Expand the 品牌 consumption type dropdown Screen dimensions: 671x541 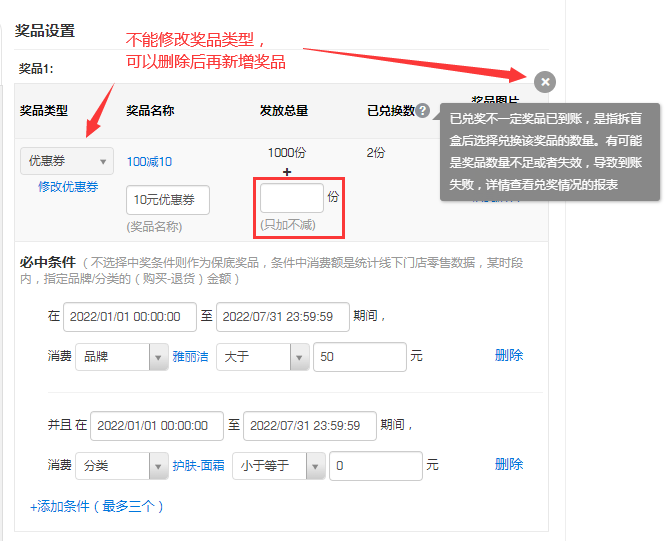coord(121,356)
